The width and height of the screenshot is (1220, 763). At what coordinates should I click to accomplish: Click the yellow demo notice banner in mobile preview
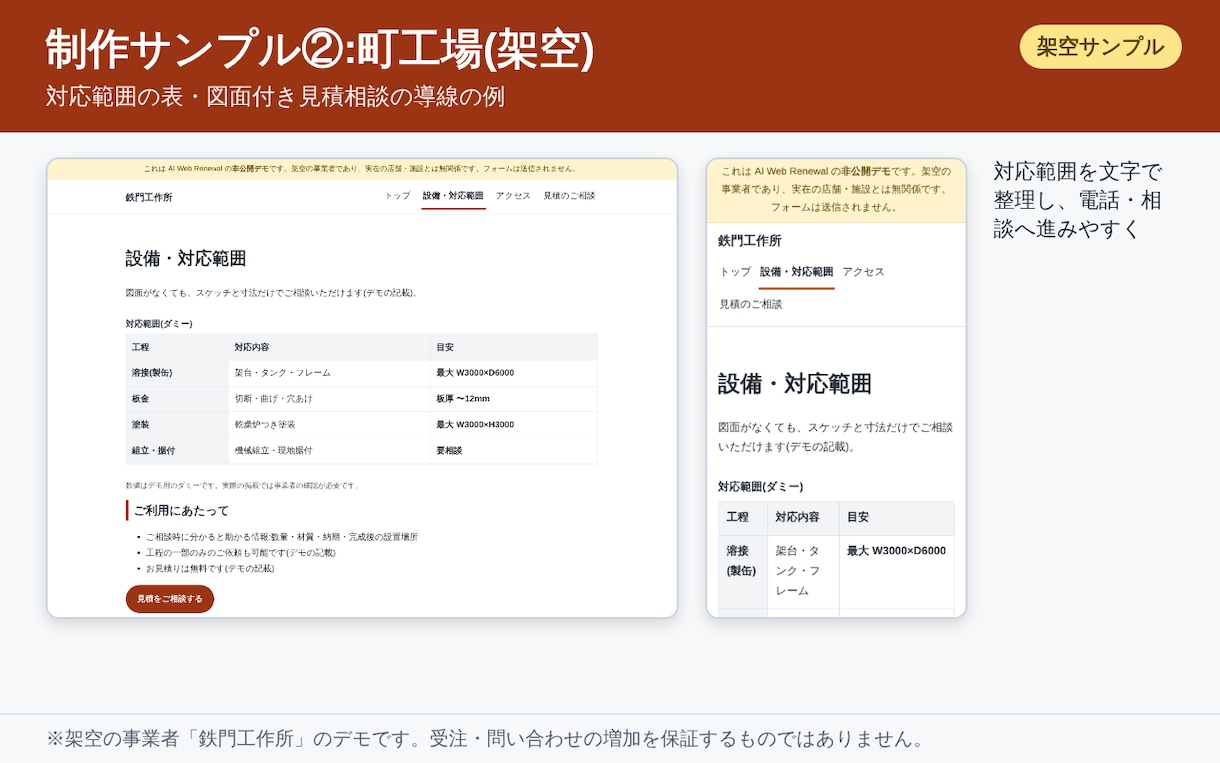click(836, 190)
